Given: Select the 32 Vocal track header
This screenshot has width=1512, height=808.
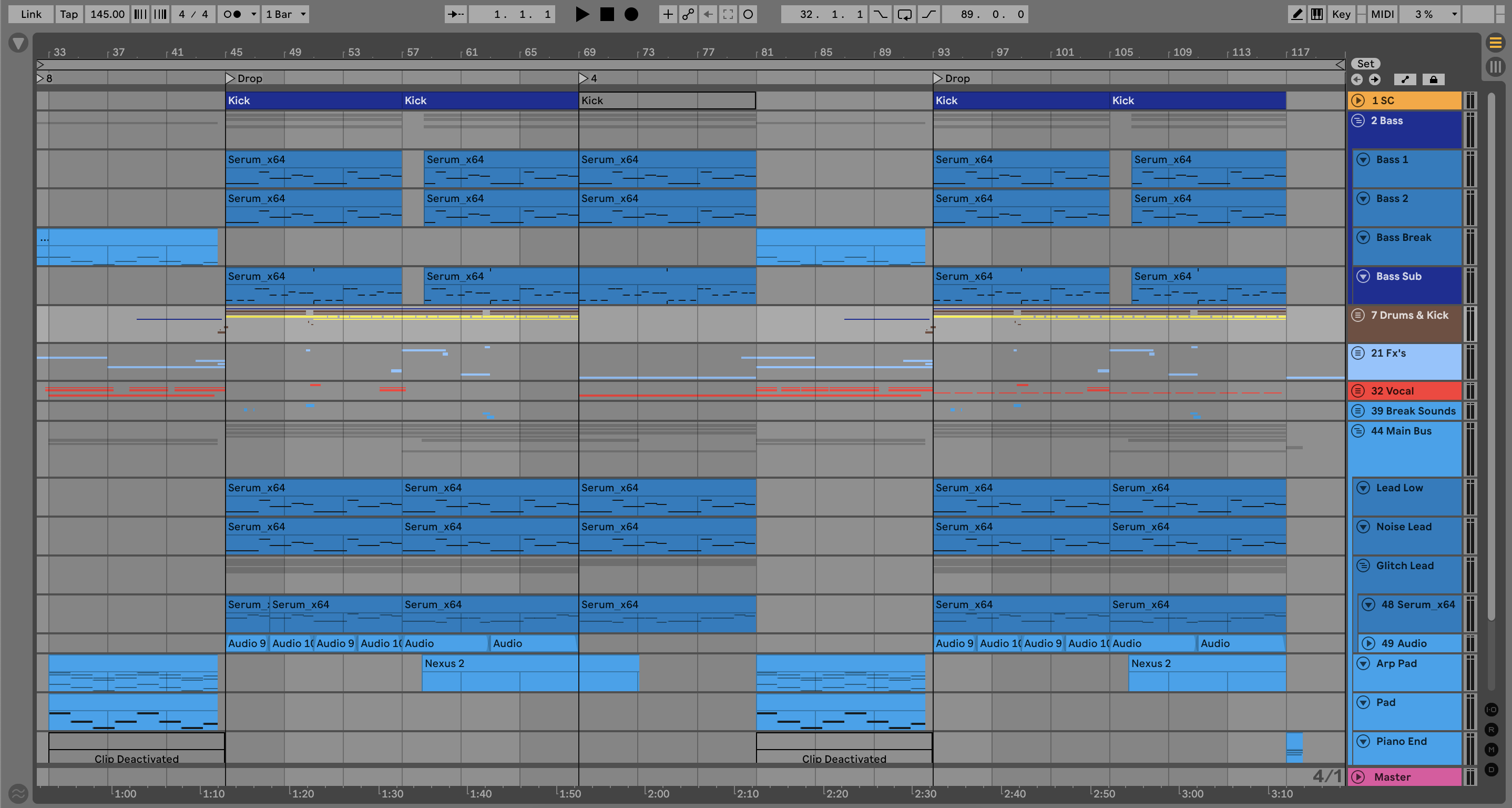Looking at the screenshot, I should [1409, 391].
